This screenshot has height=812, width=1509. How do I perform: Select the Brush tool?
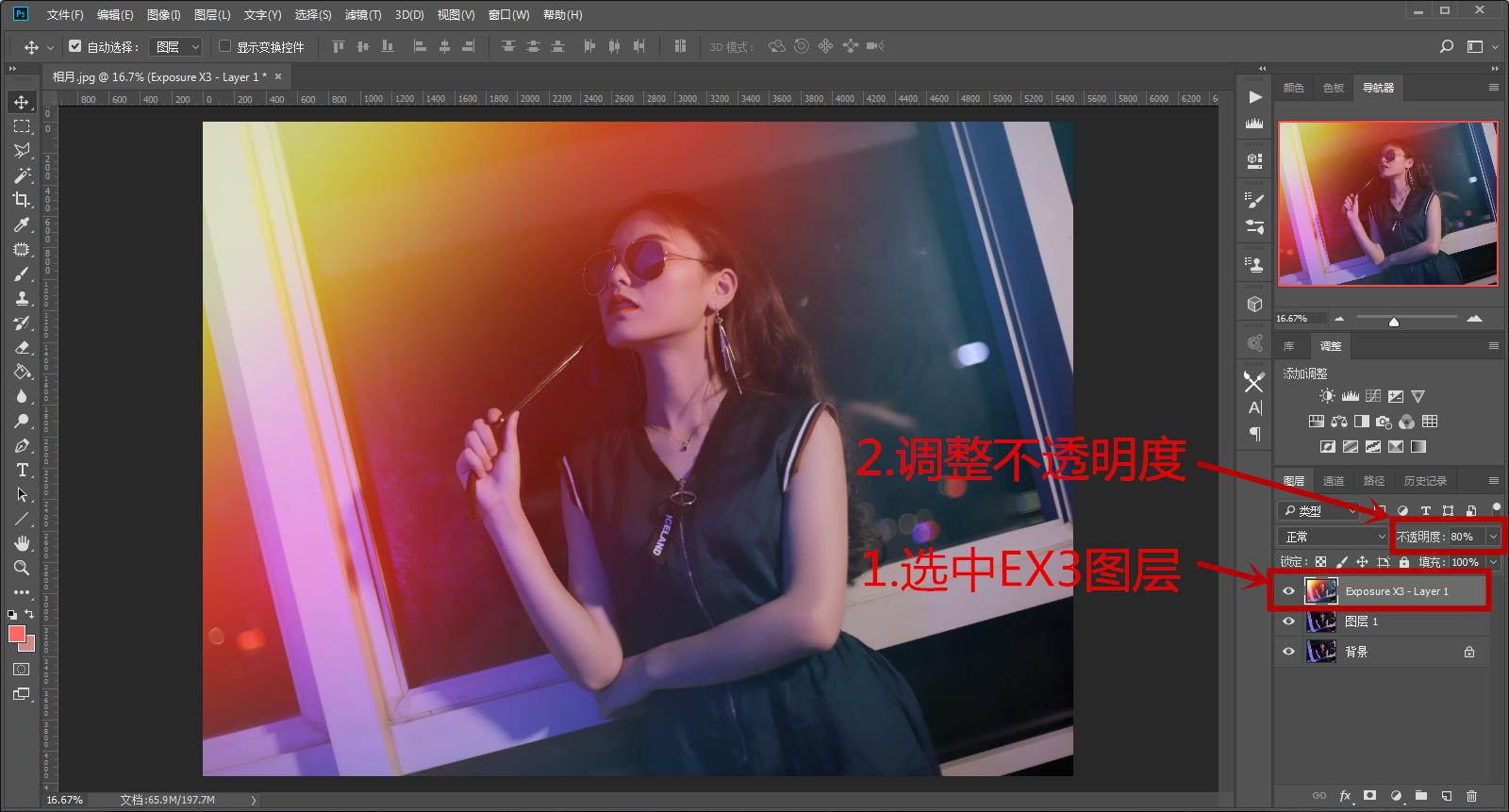[x=22, y=273]
